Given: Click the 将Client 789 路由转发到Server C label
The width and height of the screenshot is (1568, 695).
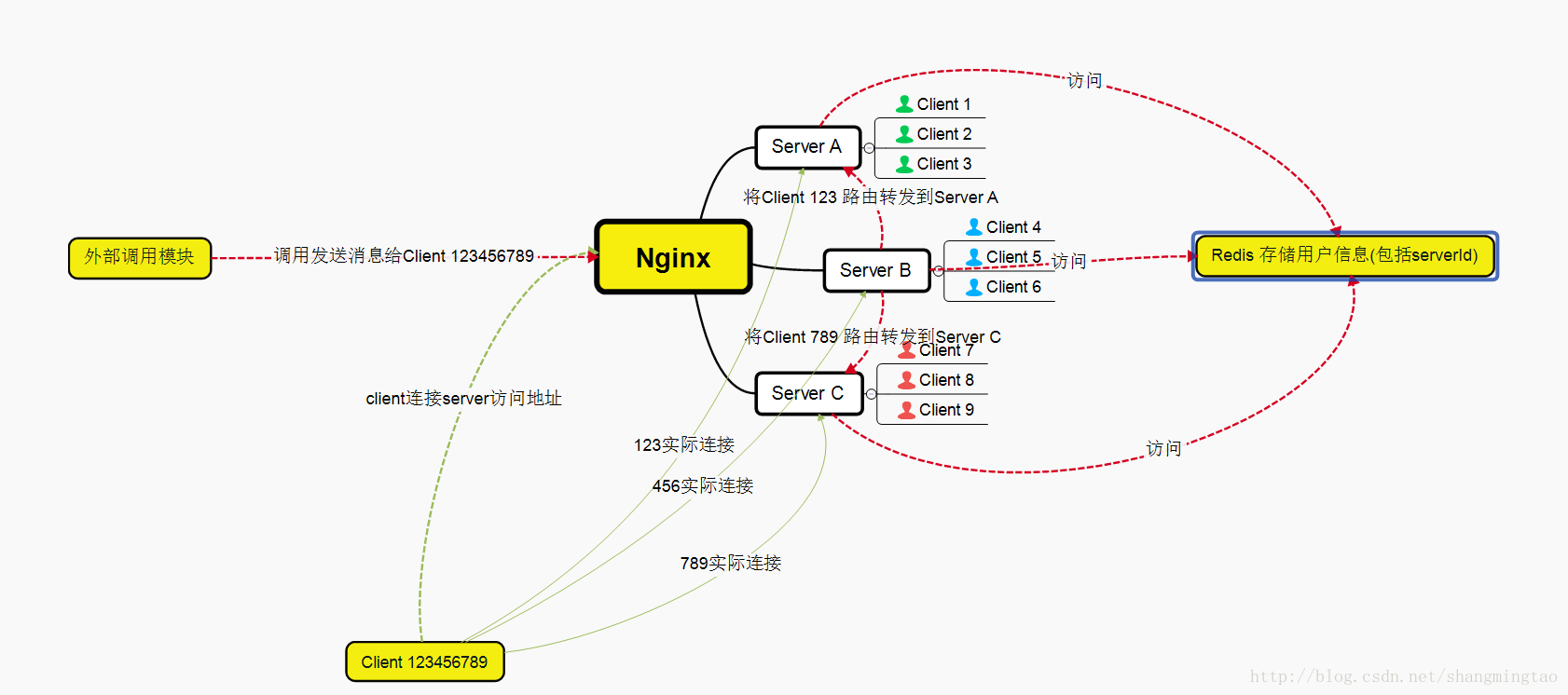Looking at the screenshot, I should [873, 336].
